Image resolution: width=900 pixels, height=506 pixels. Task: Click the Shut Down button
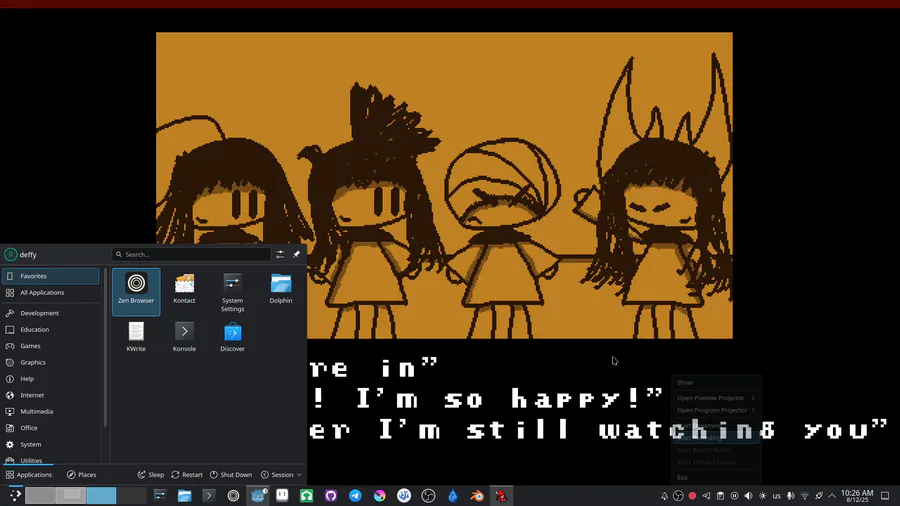coord(231,474)
